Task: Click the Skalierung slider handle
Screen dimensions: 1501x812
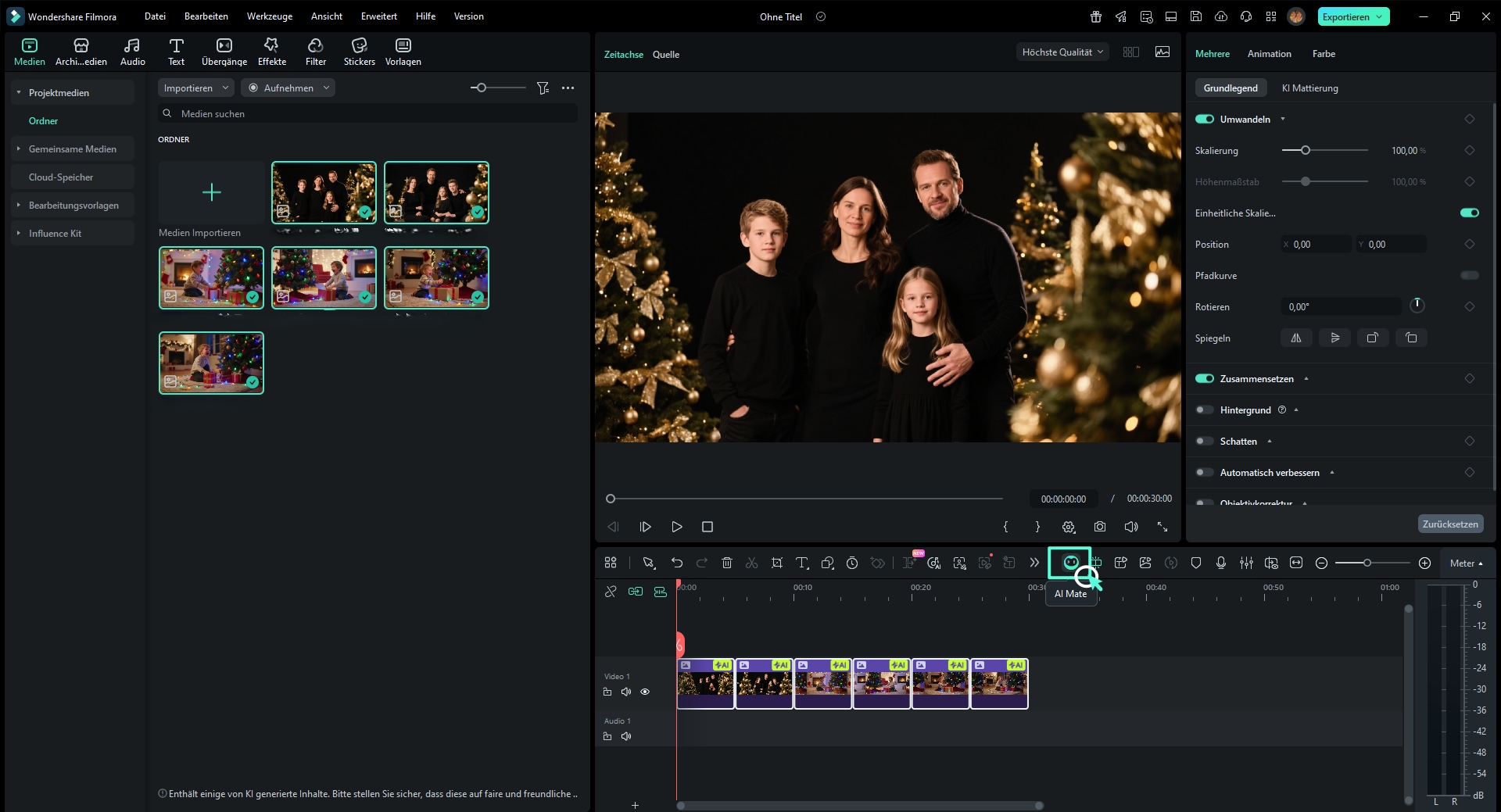Action: tap(1305, 150)
